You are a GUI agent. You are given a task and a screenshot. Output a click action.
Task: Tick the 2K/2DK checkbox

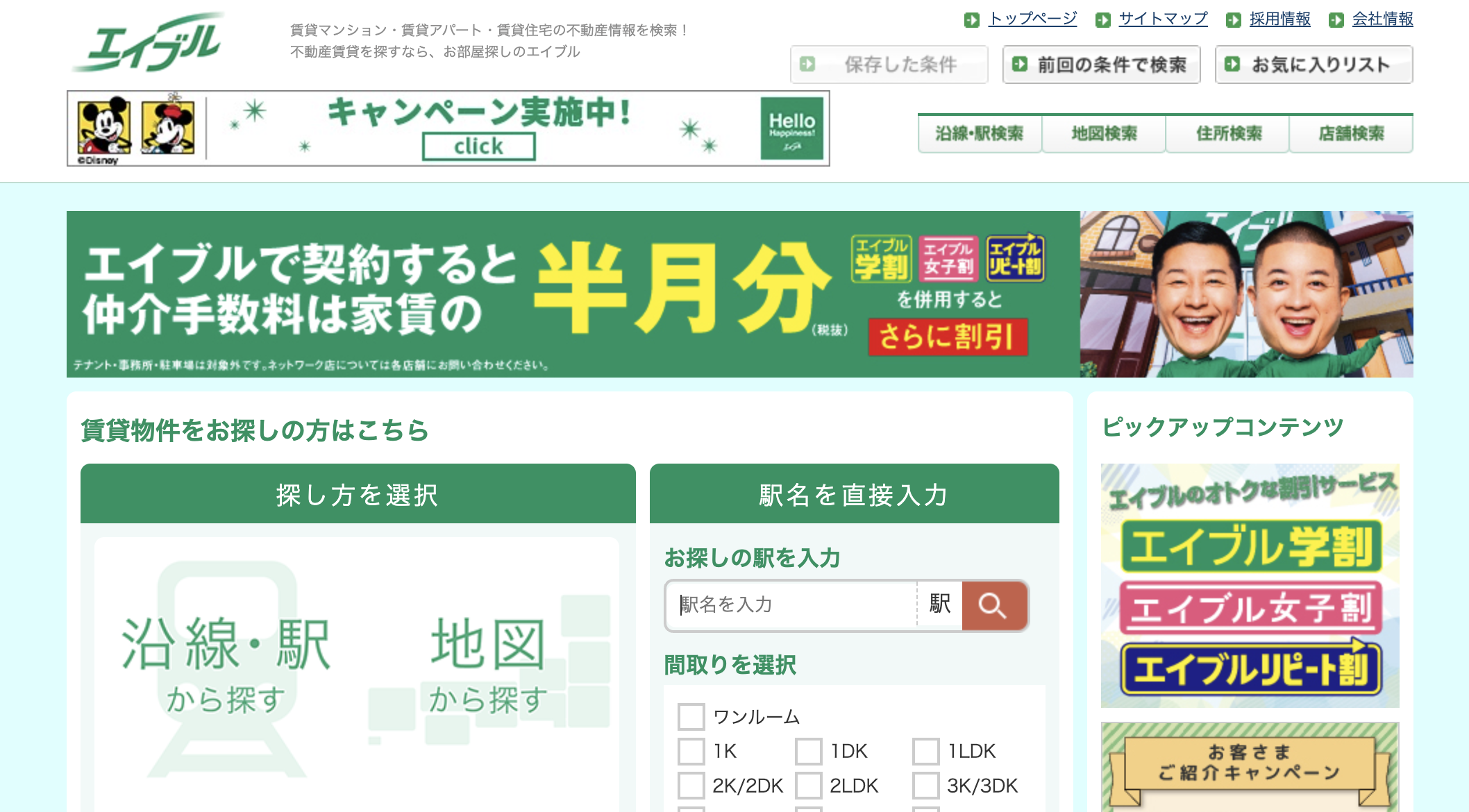pyautogui.click(x=691, y=786)
